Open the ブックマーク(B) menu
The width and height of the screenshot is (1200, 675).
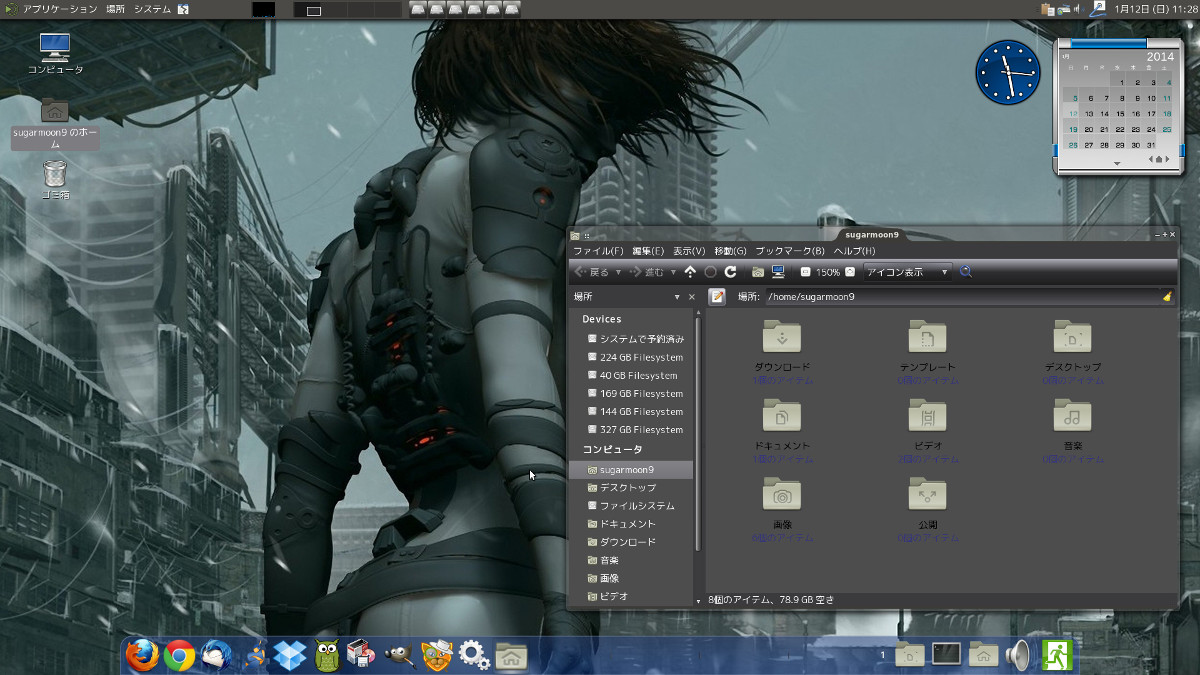pyautogui.click(x=790, y=251)
